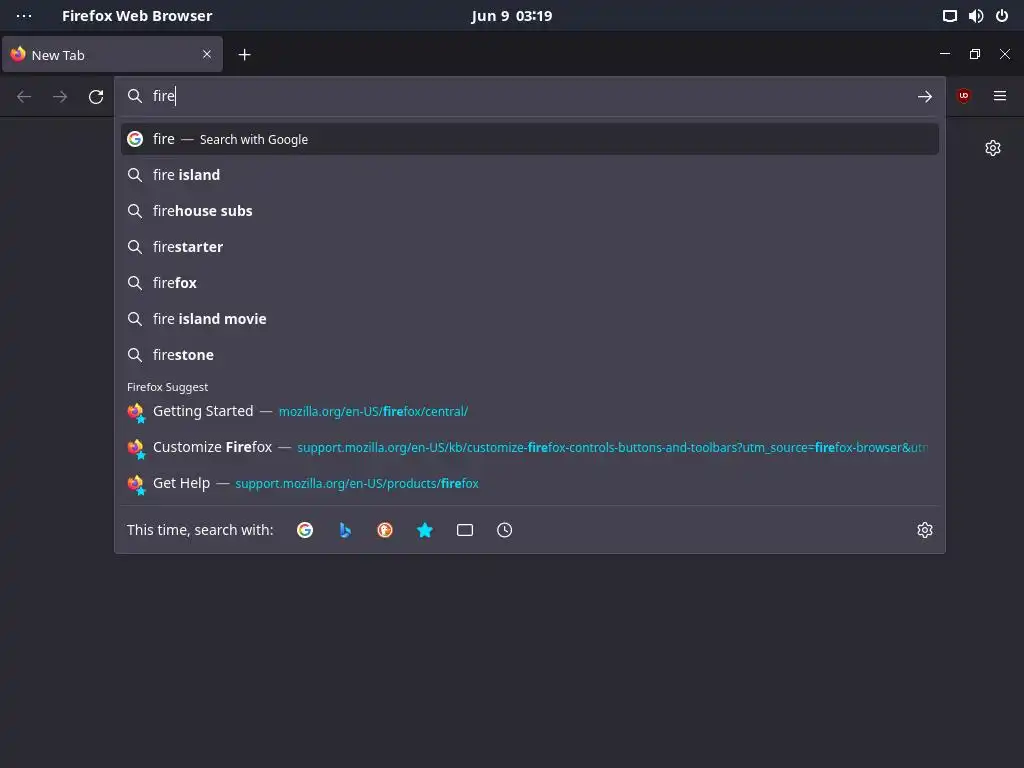Close the New Tab tab

point(206,54)
